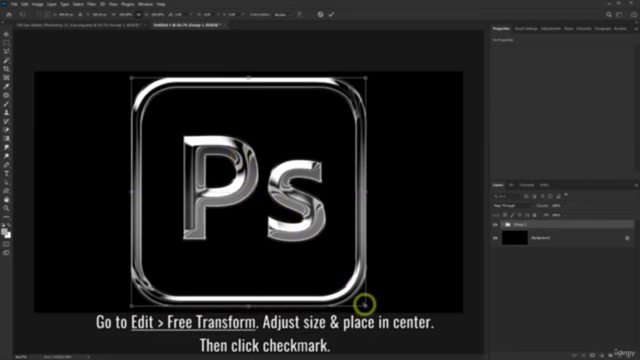Expand the Group 1 folder
Viewport: 640px width, 360px height.
(503, 224)
